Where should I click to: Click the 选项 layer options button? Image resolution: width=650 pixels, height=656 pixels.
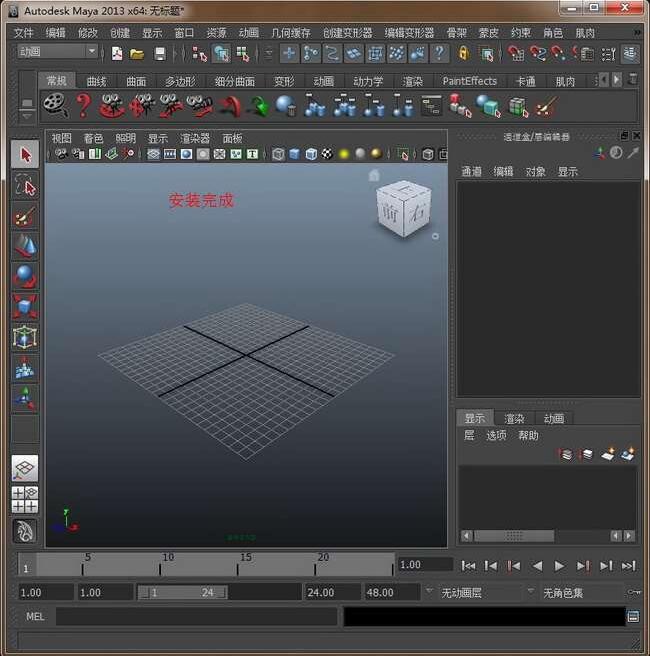496,436
